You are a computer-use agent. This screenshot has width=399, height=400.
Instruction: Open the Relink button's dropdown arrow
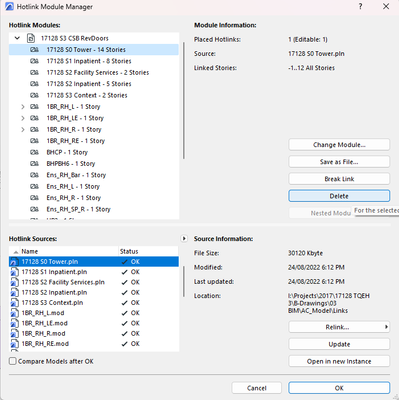tap(386, 327)
